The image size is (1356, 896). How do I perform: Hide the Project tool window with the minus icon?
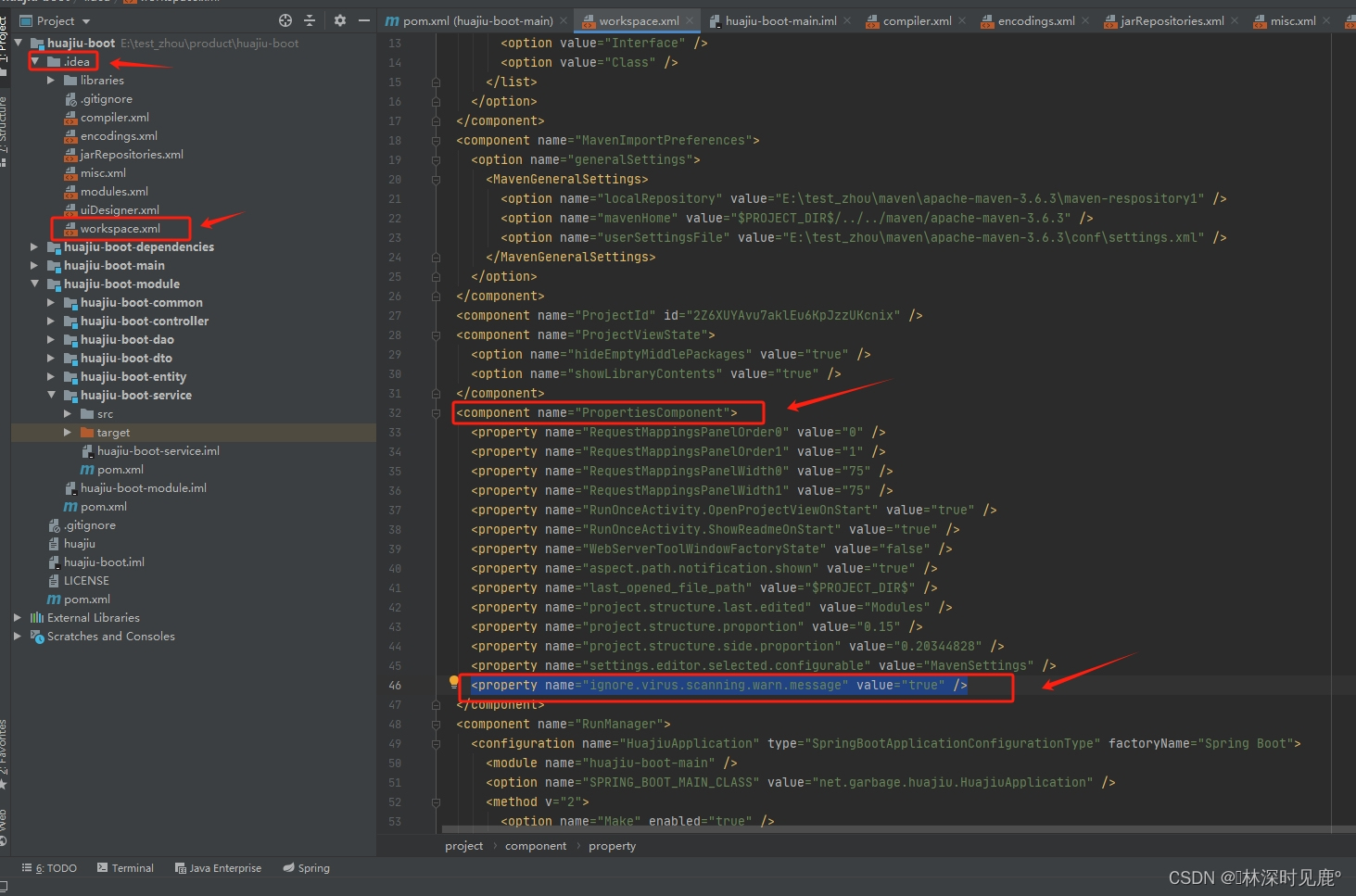click(x=364, y=20)
